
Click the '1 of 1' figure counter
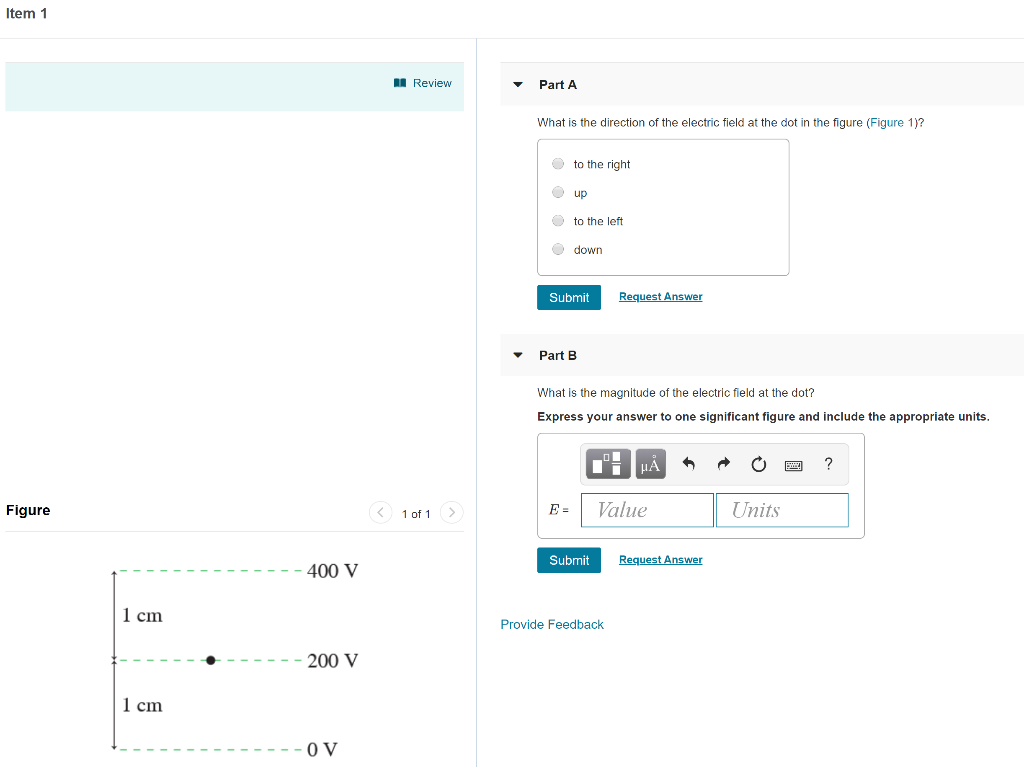pos(416,514)
